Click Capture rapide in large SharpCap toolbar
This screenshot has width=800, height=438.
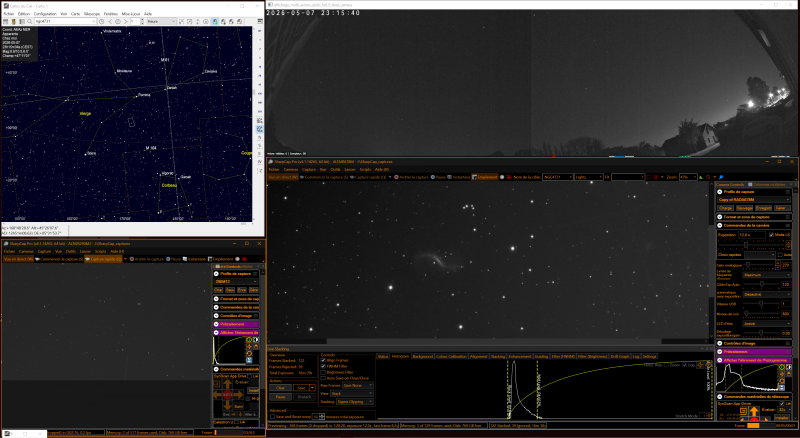(368, 177)
